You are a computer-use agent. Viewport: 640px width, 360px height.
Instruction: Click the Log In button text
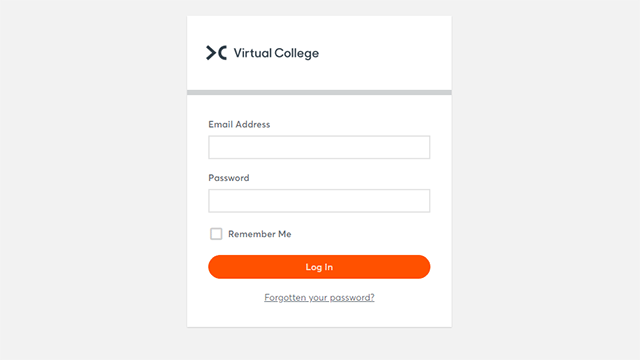pos(319,267)
